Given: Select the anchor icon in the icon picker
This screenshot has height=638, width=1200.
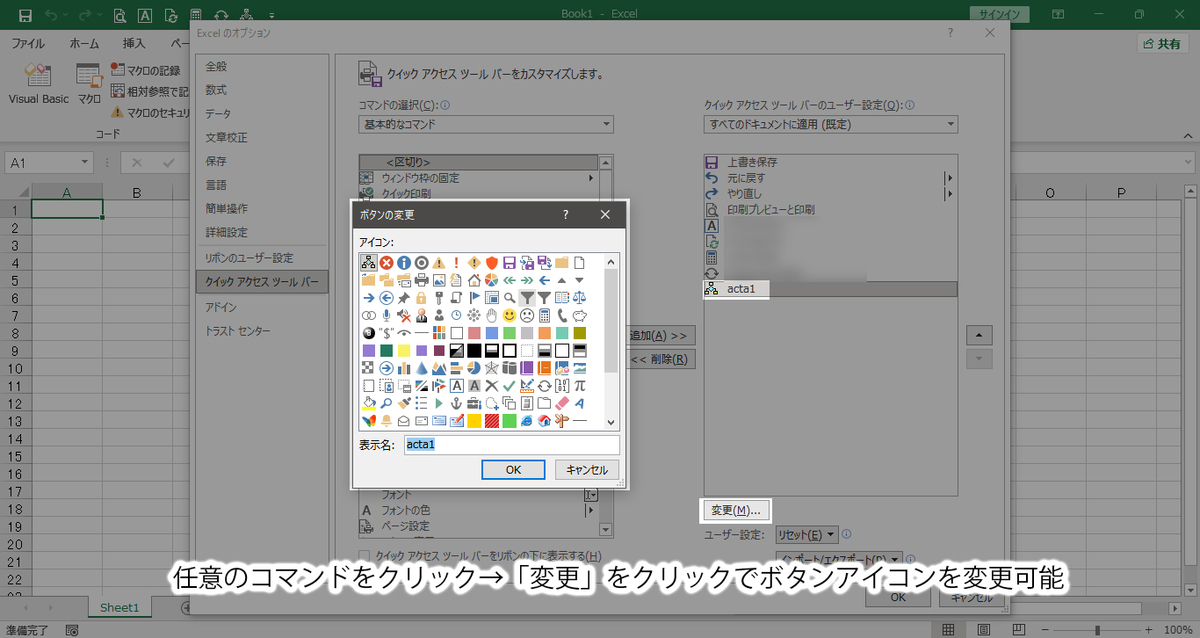Looking at the screenshot, I should [456, 402].
